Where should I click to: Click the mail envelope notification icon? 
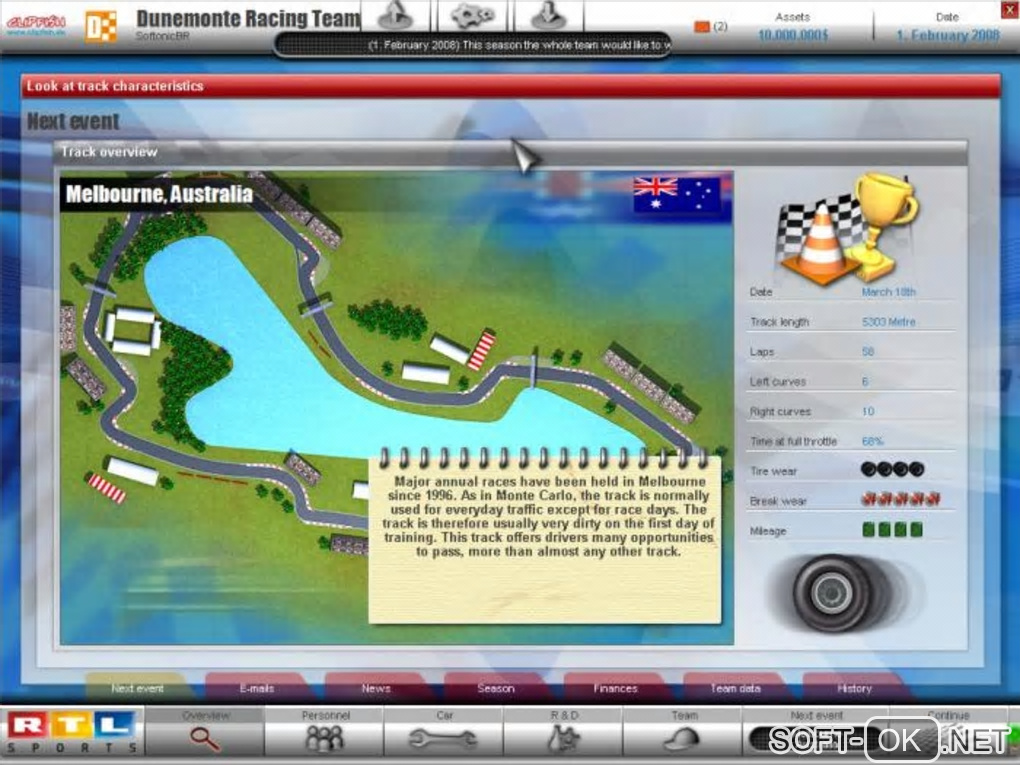701,27
